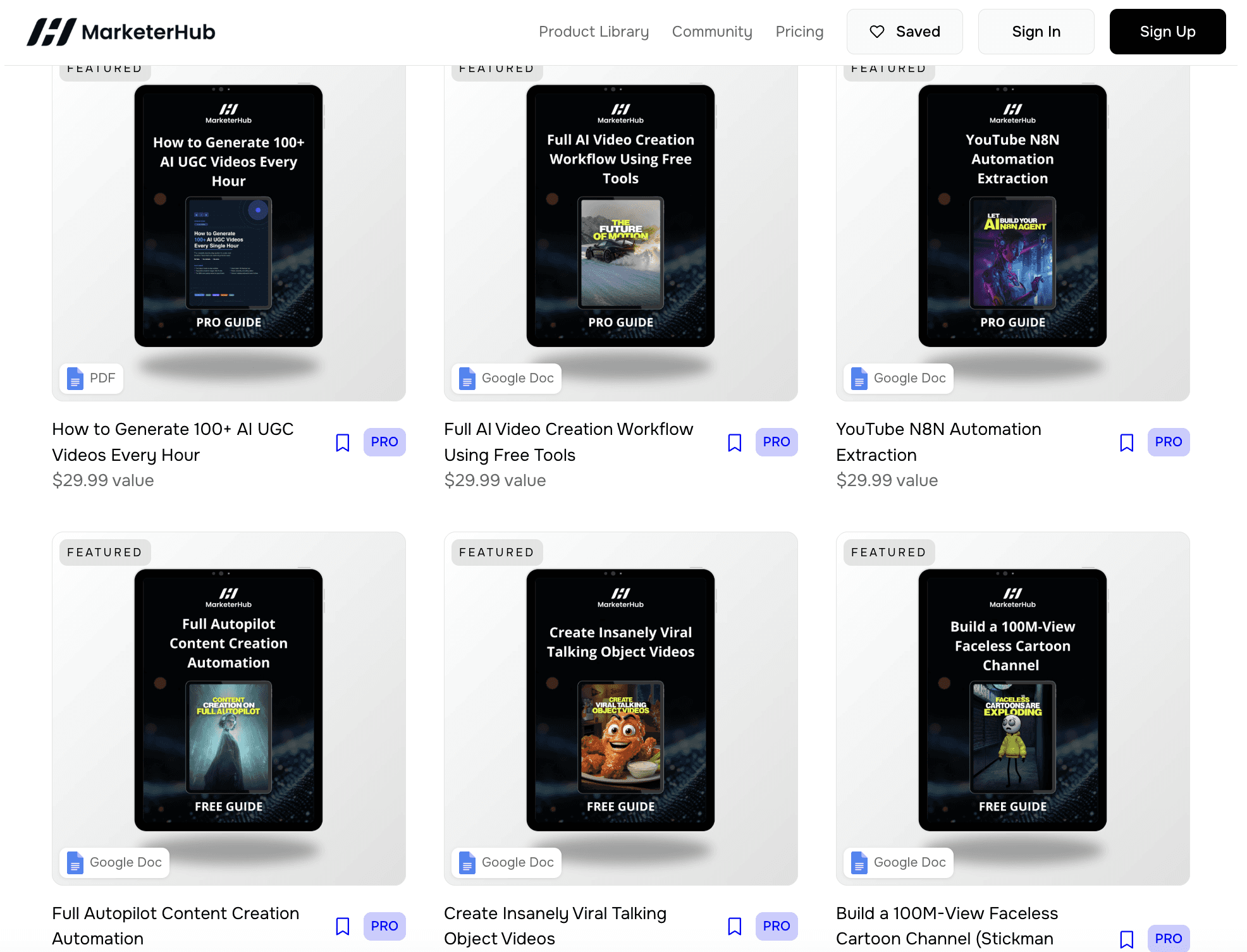This screenshot has height=952, width=1247.
Task: Click PRO badge for 100M-View Faceless Cartoon Channel
Action: (1169, 939)
